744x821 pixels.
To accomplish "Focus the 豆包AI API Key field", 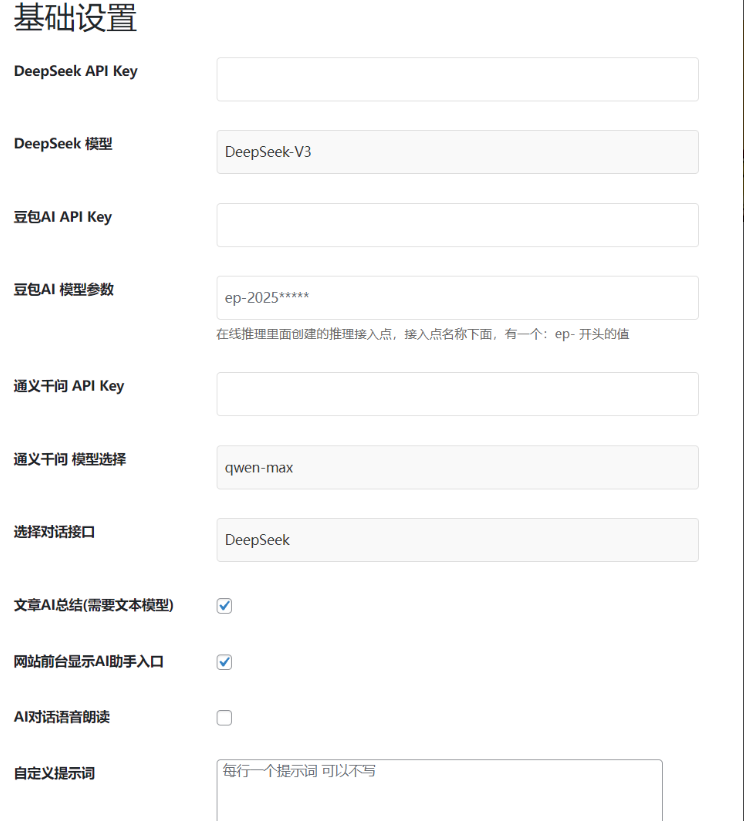I will [x=457, y=225].
